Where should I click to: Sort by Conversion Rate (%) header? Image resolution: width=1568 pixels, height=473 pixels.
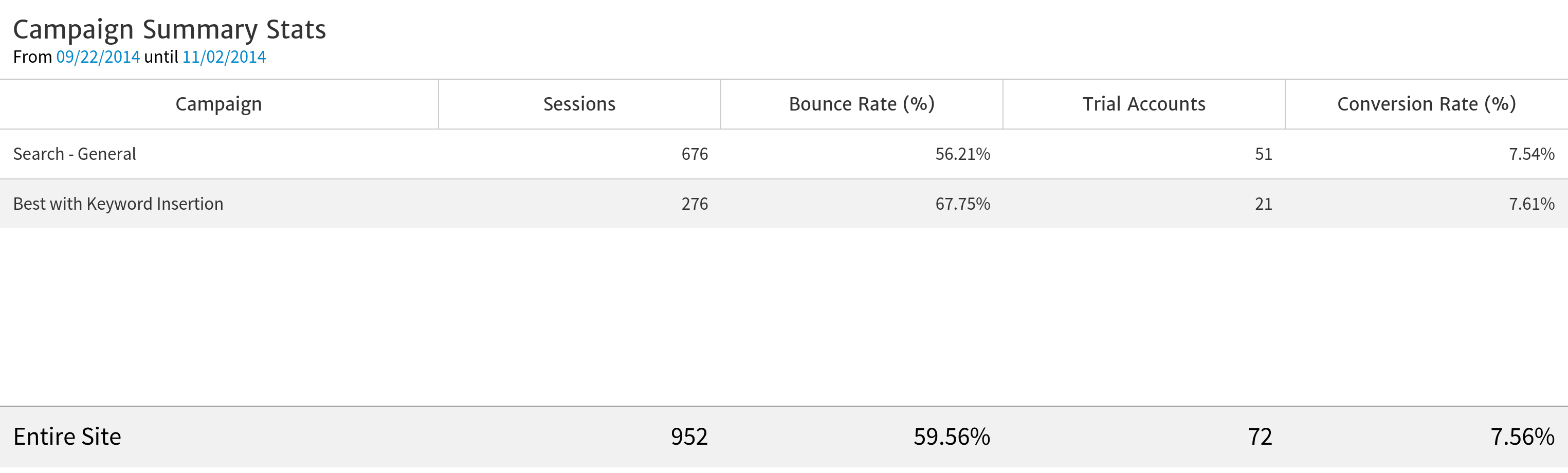pos(1426,104)
